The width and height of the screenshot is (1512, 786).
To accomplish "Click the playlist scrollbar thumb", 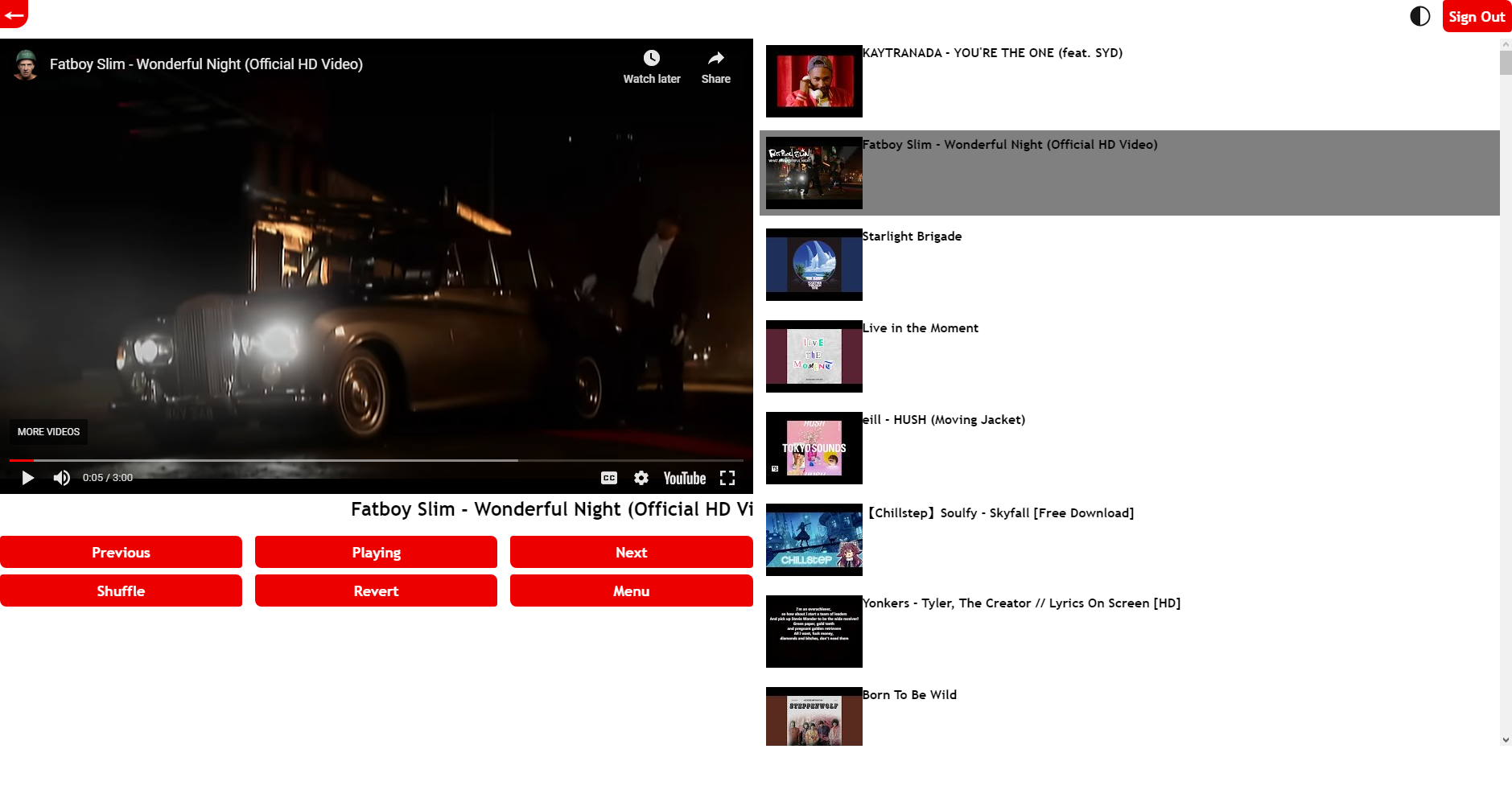I will [1506, 62].
